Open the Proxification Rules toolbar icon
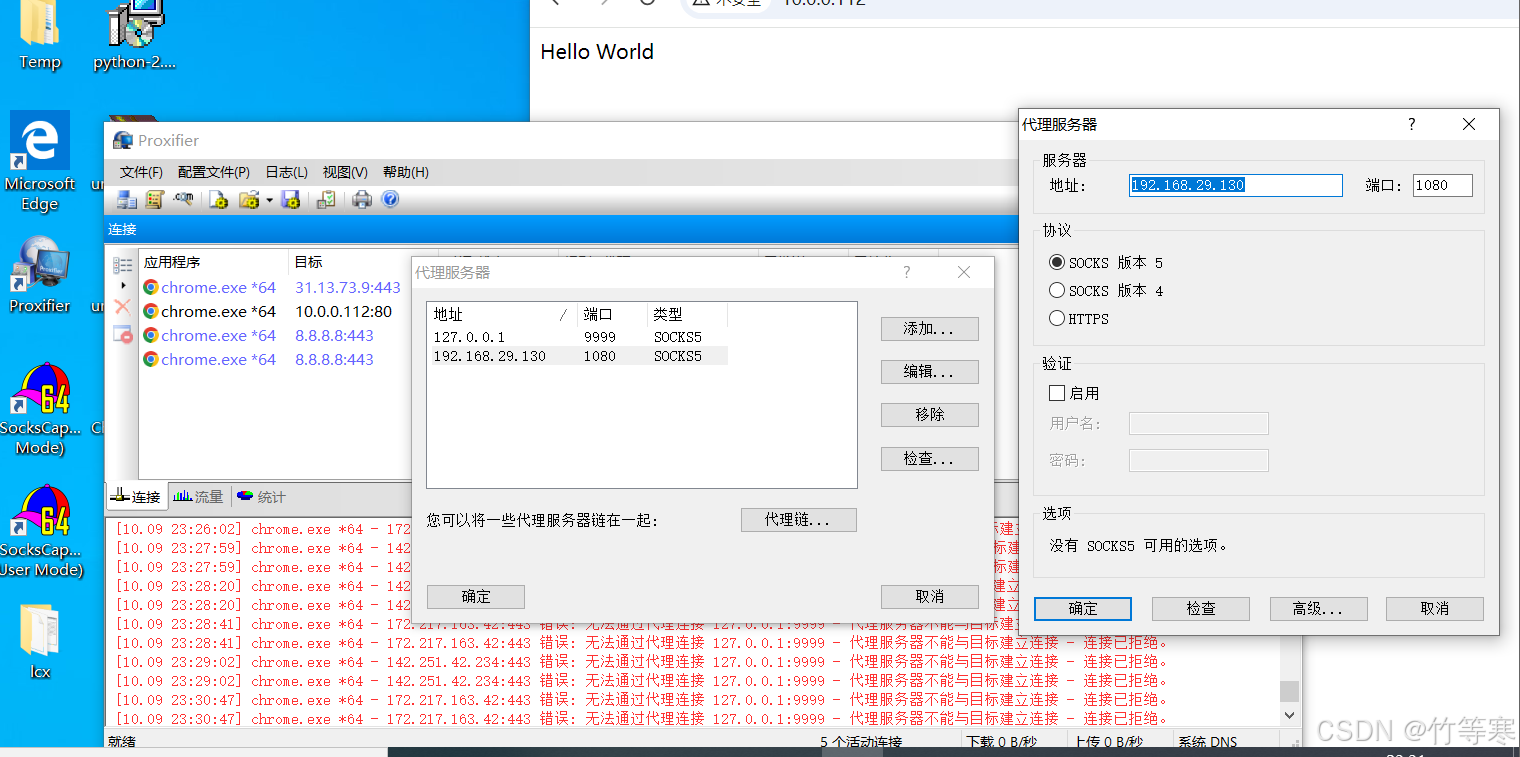1520x757 pixels. [155, 199]
